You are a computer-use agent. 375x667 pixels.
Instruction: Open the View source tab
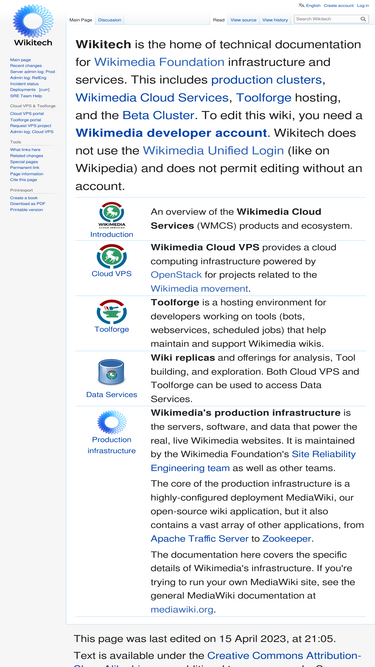pos(243,20)
